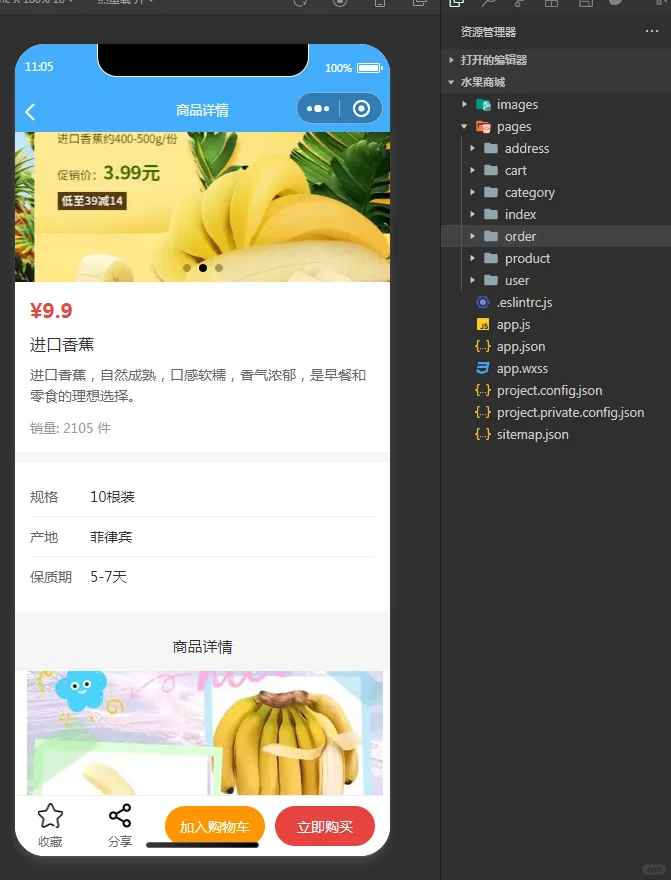Select the active second carousel dot

(203, 268)
